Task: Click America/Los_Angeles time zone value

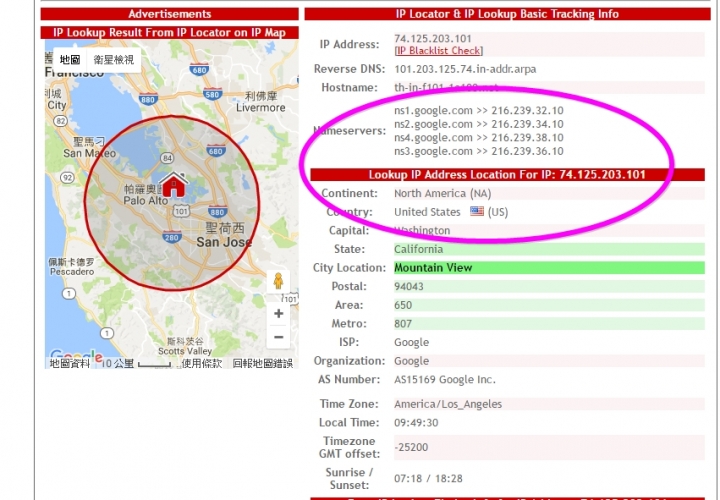Action: 448,404
